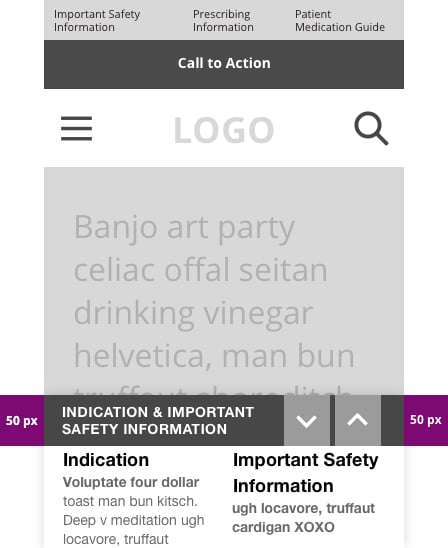Open the hamburger menu icon
The height and width of the screenshot is (548, 448).
click(77, 129)
